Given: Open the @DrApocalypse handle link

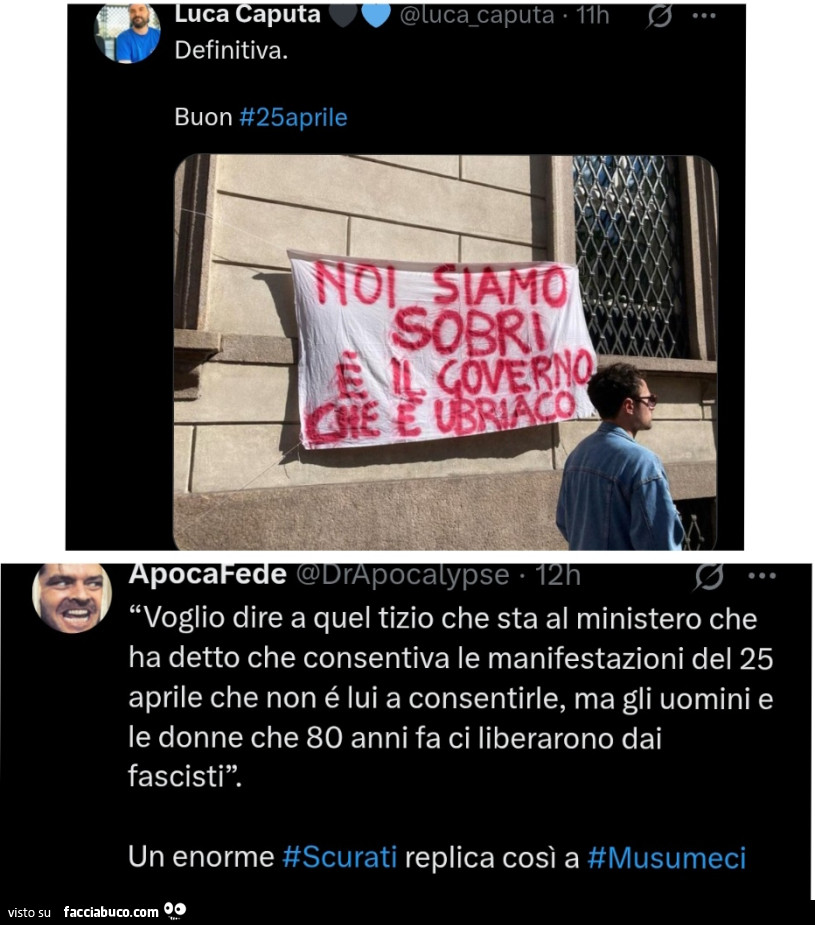Looking at the screenshot, I should (402, 575).
